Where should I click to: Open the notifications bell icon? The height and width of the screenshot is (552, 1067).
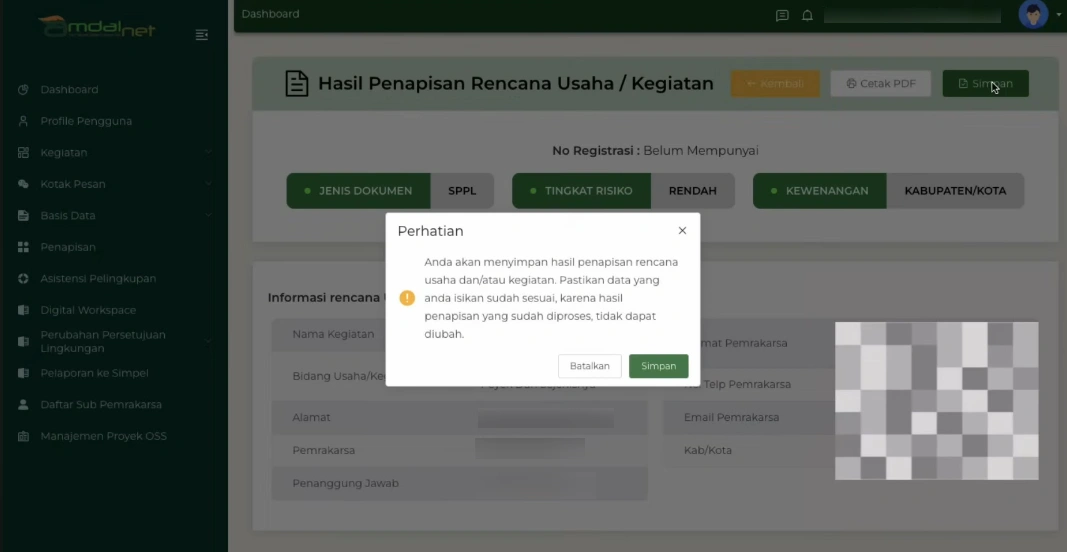(807, 15)
